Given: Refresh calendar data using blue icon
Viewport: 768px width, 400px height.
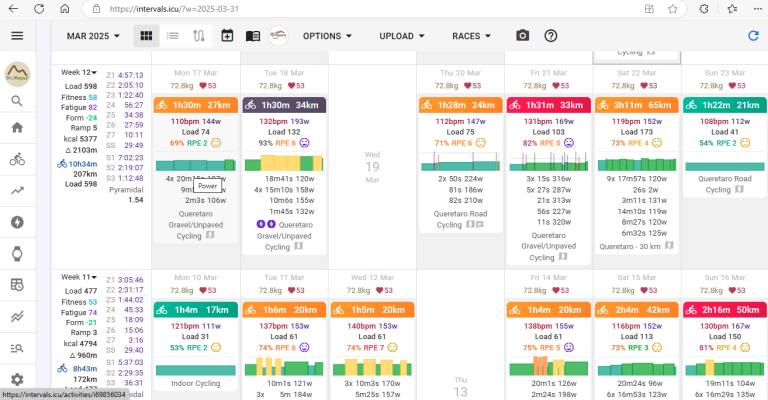Looking at the screenshot, I should pyautogui.click(x=753, y=36).
